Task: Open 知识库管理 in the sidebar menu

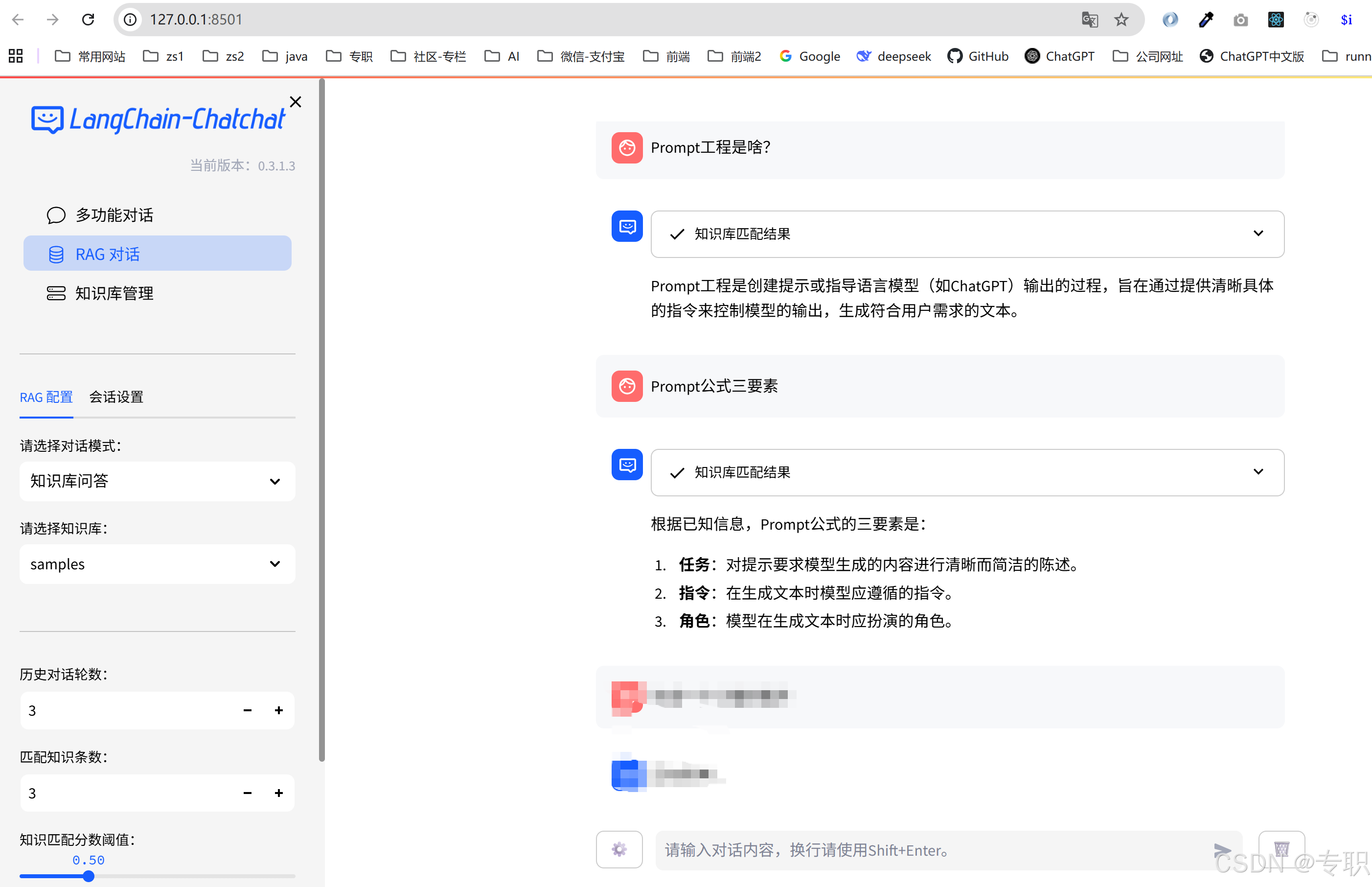Action: (157, 293)
